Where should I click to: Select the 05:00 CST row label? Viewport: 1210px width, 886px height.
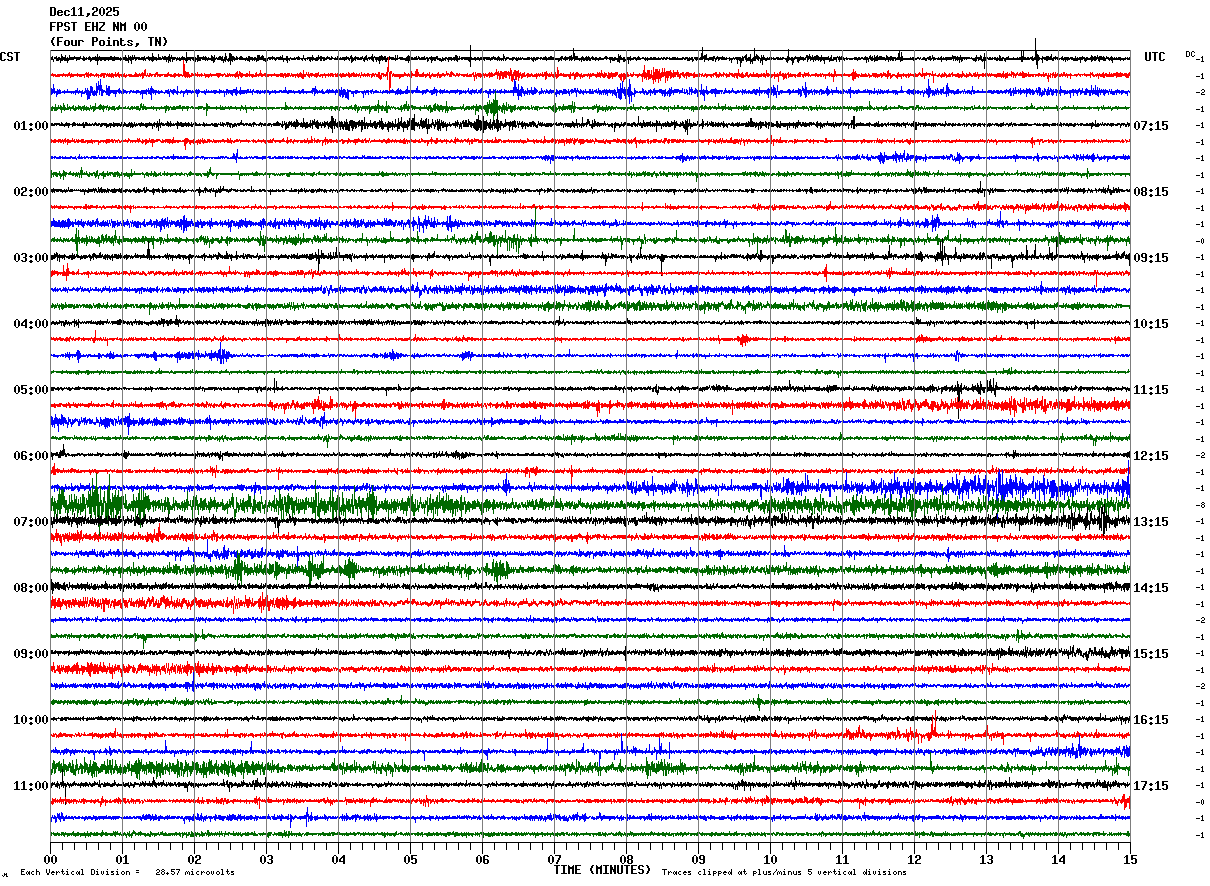31,390
